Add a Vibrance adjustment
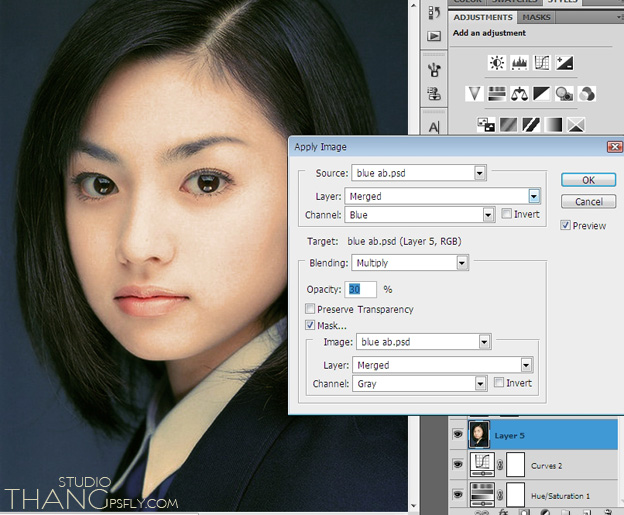Screen dimensions: 624x515 click(474, 94)
